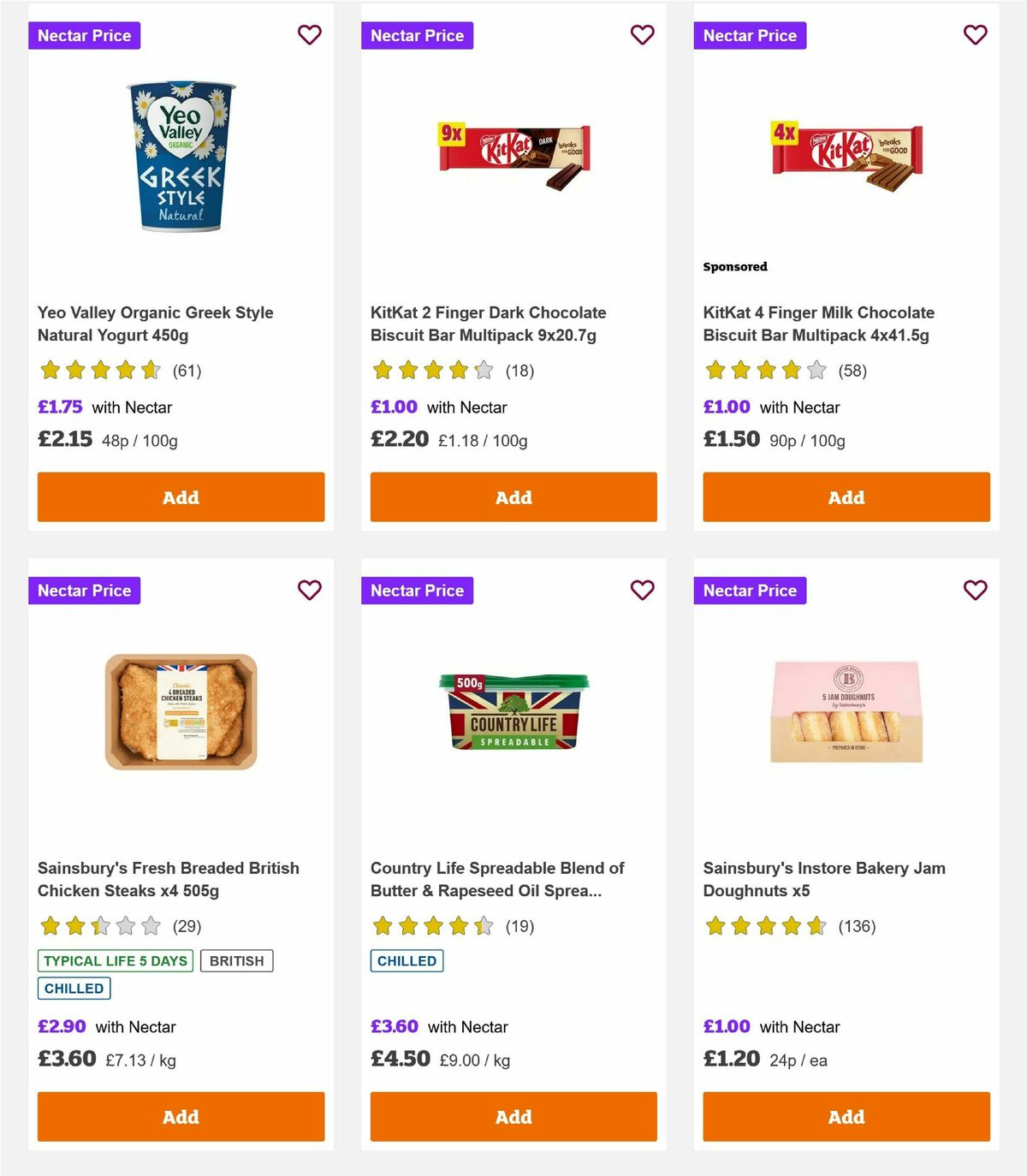Viewport: 1027px width, 1176px height.
Task: Open the Yeo Valley yogurt product page
Action: 156,324
